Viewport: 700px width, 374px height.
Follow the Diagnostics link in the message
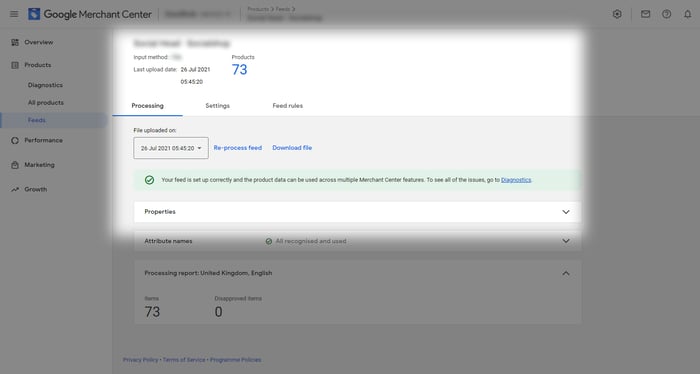point(516,180)
